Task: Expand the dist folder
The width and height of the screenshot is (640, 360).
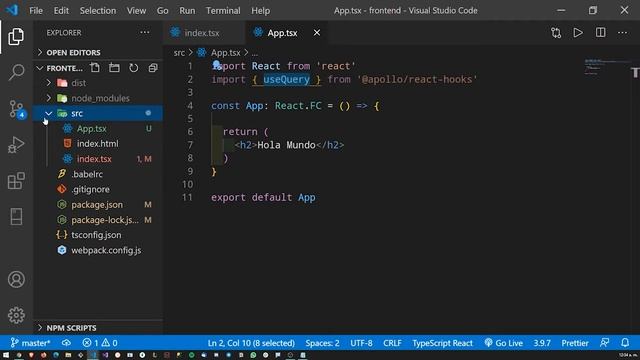Action: tap(49, 83)
